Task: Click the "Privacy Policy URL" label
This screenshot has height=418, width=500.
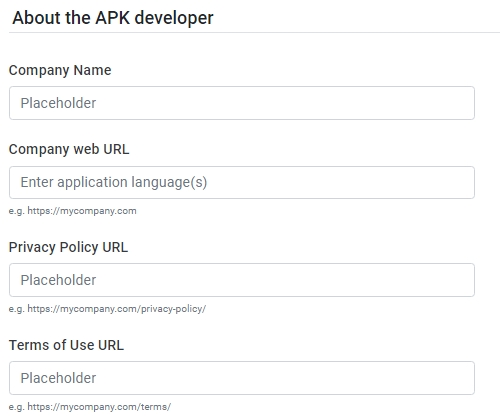Action: click(x=68, y=248)
